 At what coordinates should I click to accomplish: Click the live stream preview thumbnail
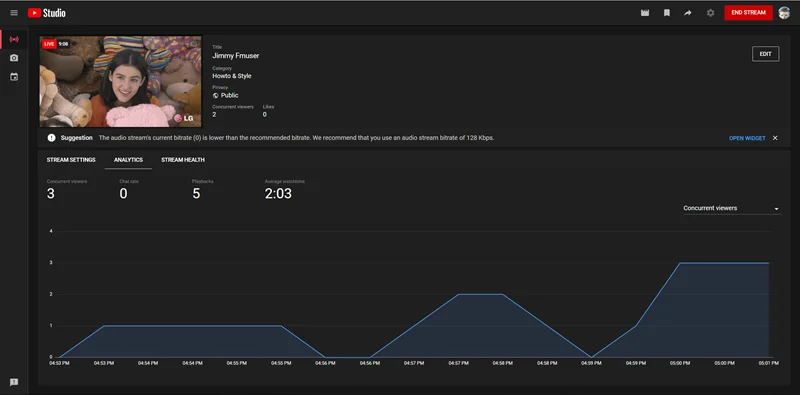coord(120,82)
